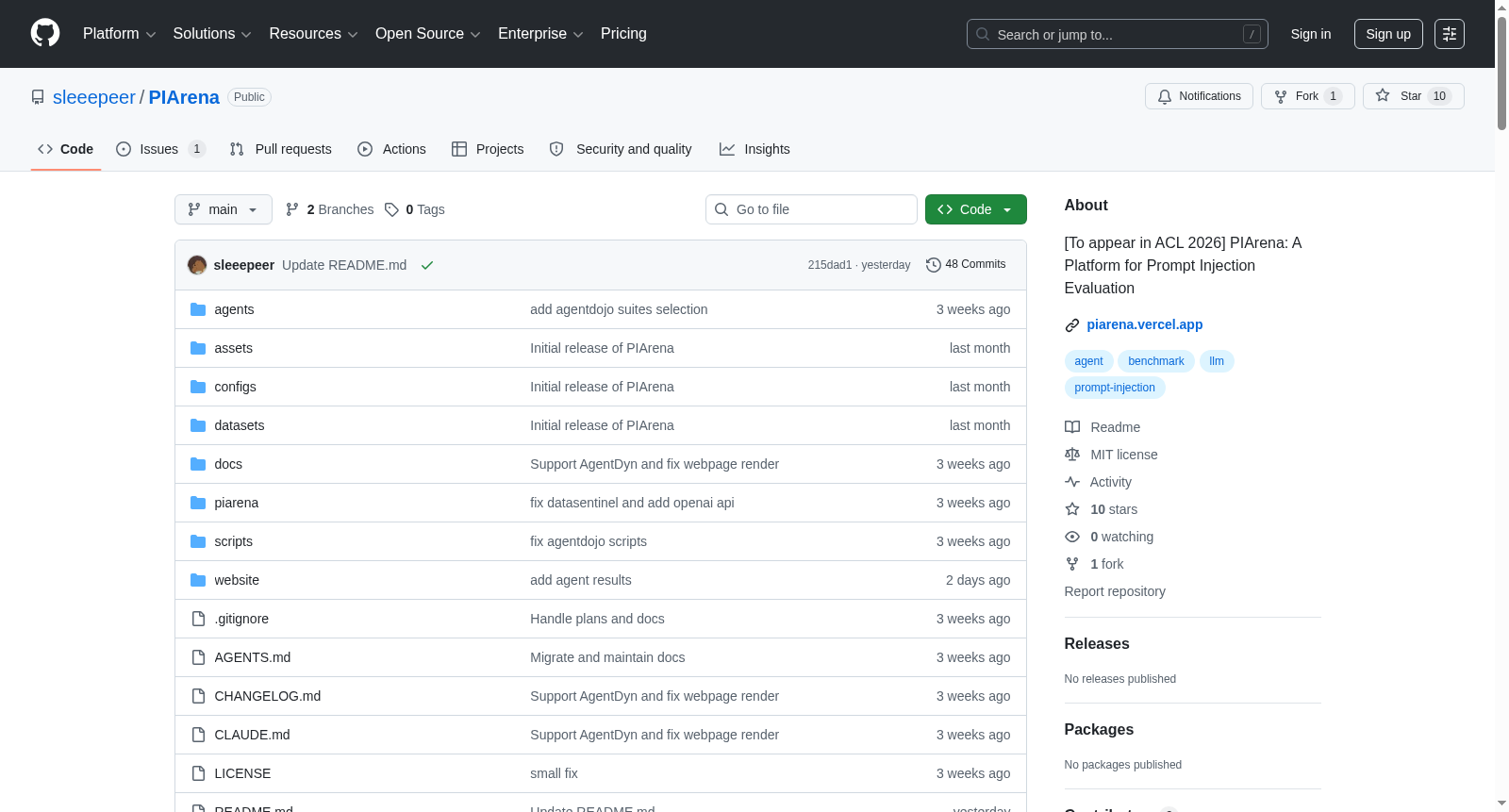Click the Report repository link
The width and height of the screenshot is (1509, 812).
pyautogui.click(x=1115, y=591)
